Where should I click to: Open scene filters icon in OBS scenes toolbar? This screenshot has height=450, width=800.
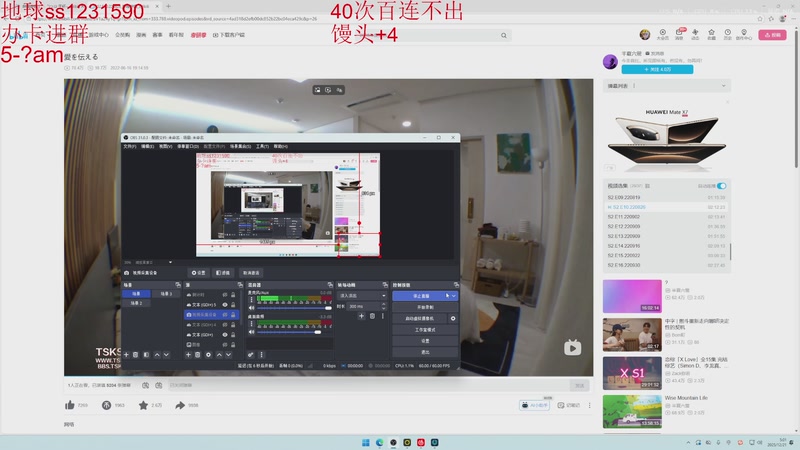pyautogui.click(x=146, y=355)
